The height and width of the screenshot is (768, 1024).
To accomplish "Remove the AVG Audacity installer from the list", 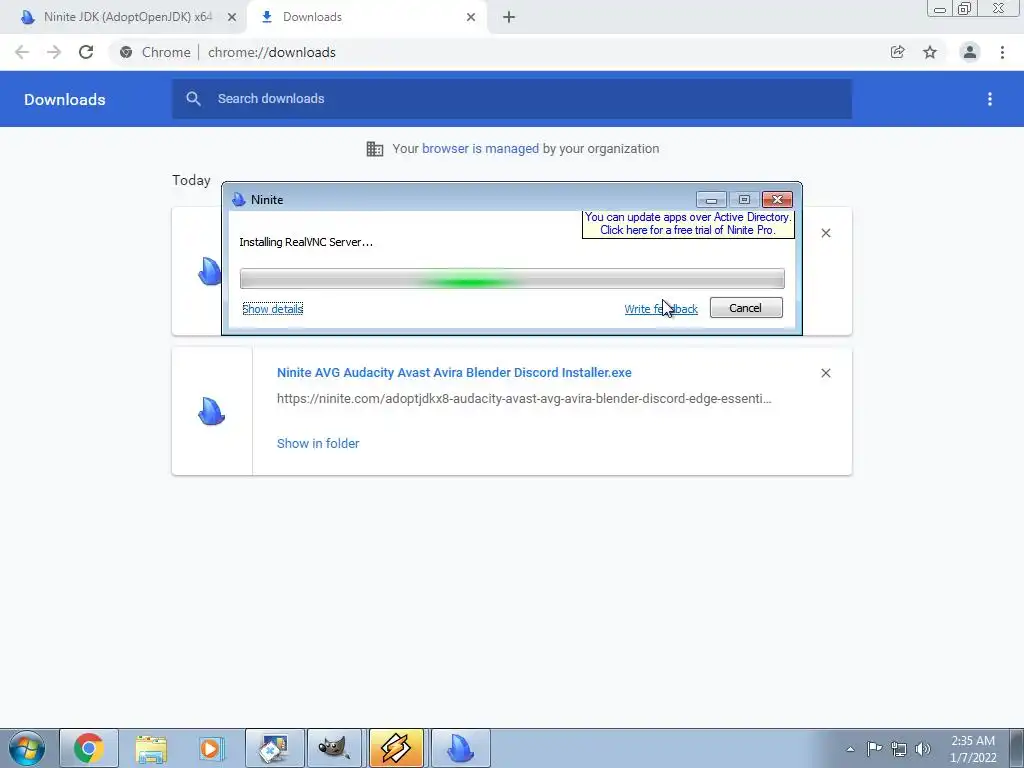I will pos(825,373).
